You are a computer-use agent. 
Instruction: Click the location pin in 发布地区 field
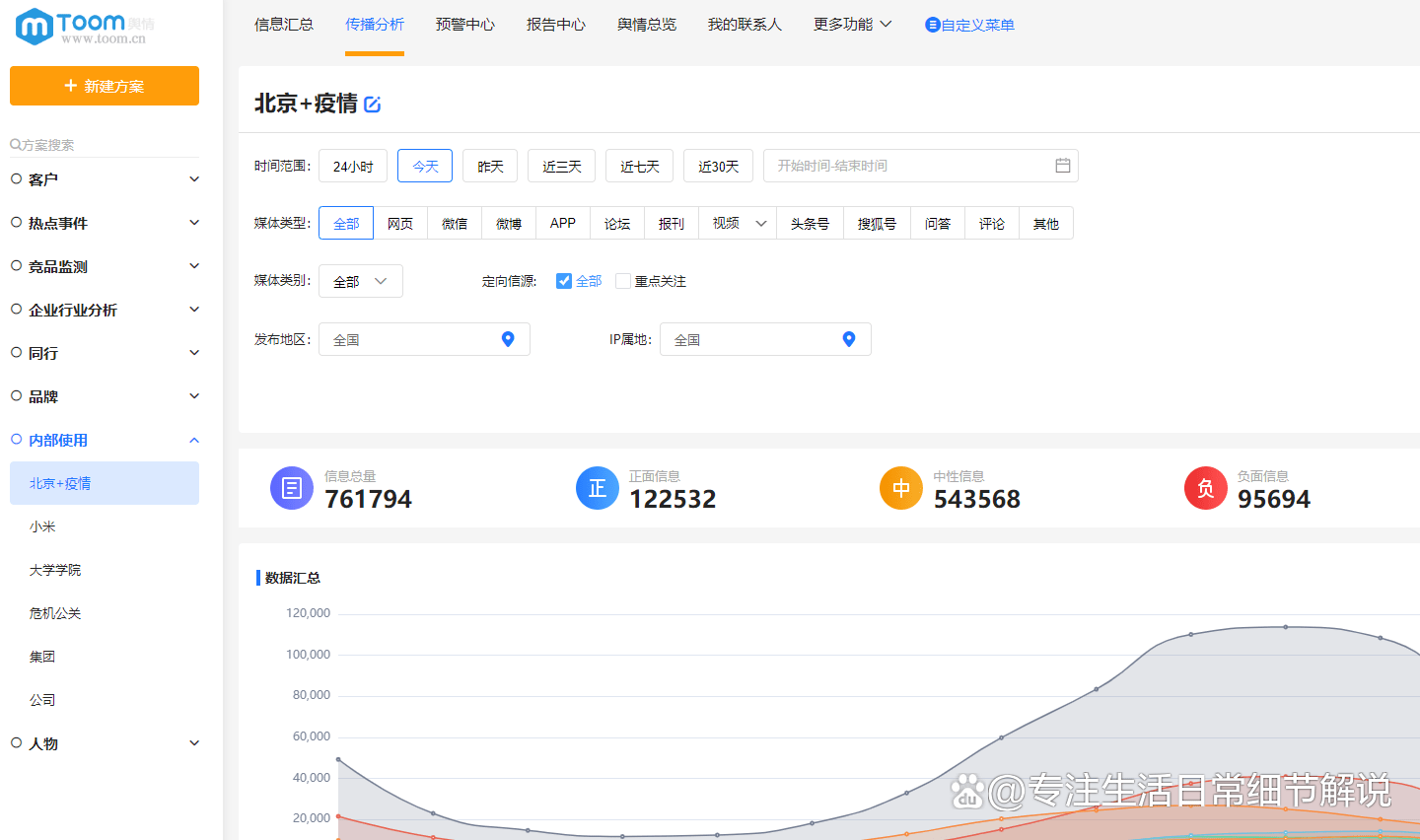pos(508,339)
